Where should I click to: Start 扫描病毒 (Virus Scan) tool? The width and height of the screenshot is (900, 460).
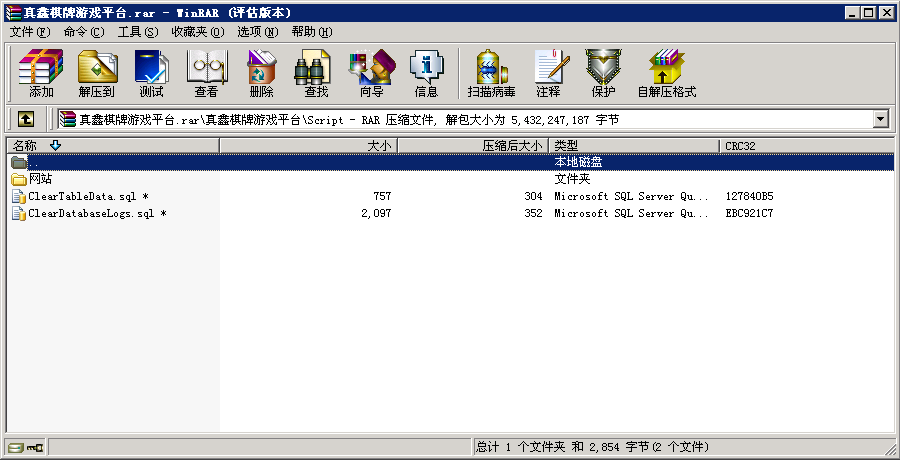pos(491,74)
